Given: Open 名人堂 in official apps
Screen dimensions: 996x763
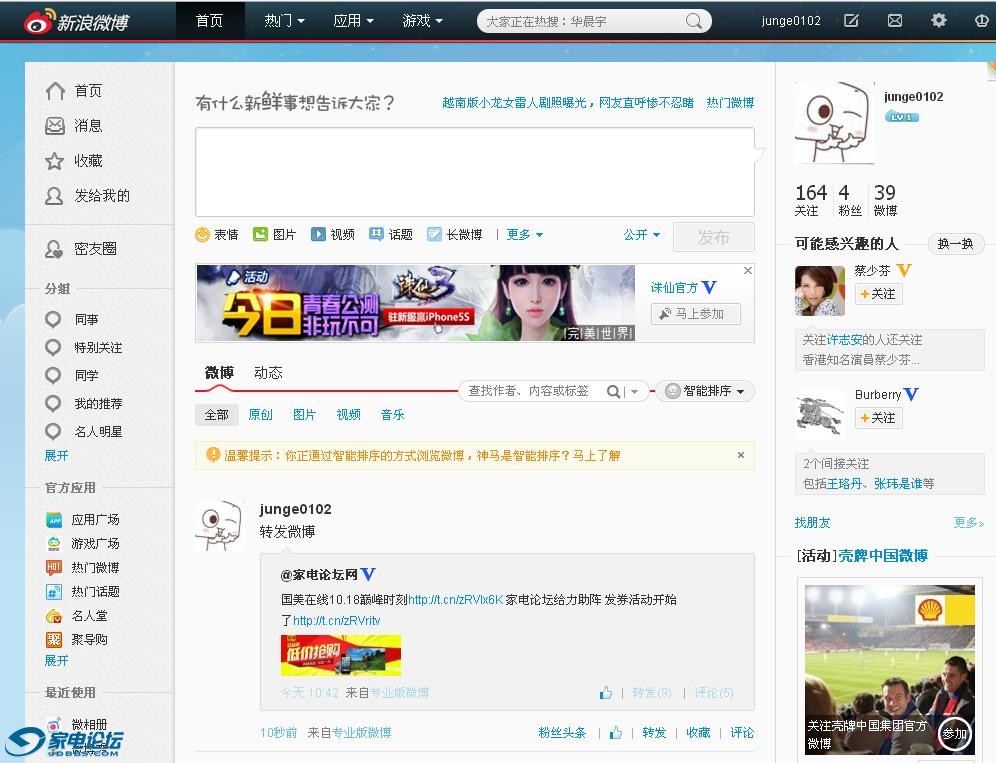Looking at the screenshot, I should 77,616.
